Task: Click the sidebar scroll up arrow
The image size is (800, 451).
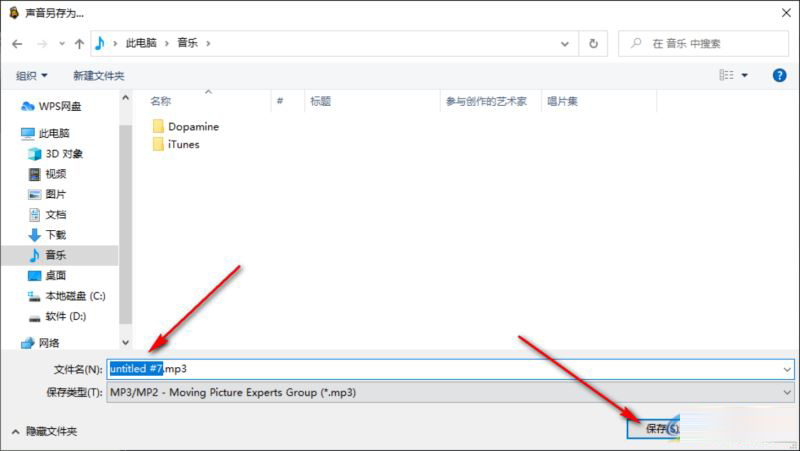Action: [x=126, y=97]
